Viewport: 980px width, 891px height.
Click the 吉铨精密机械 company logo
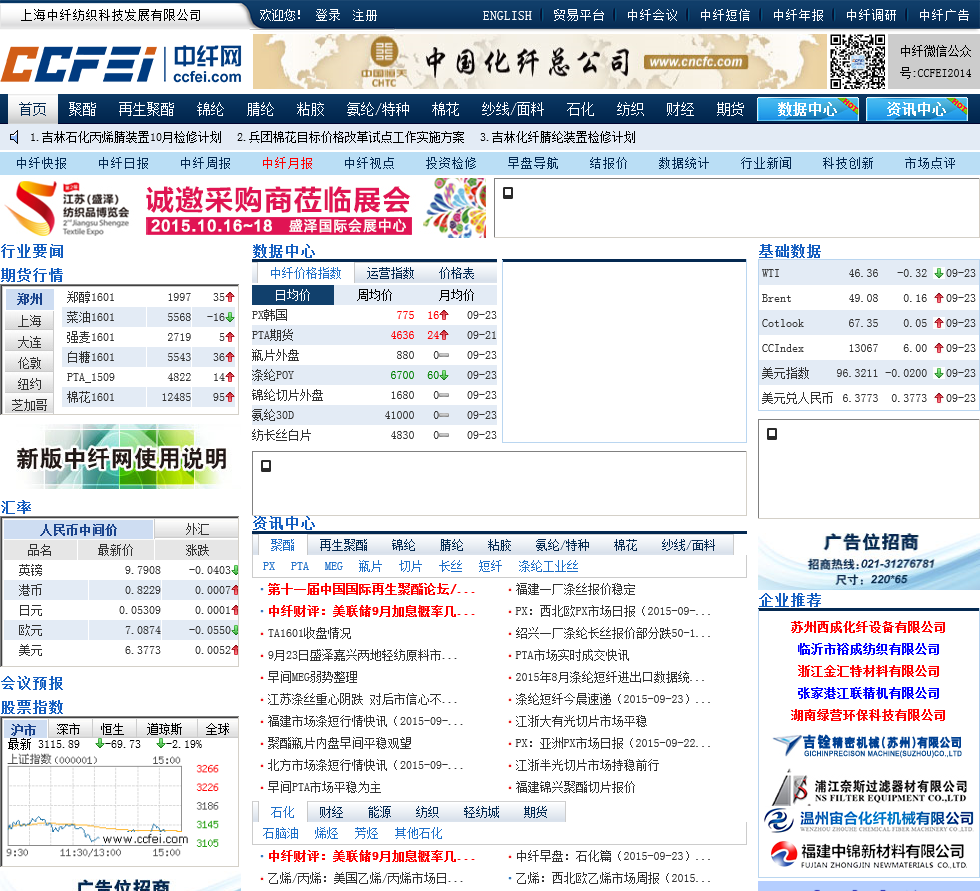pos(868,745)
